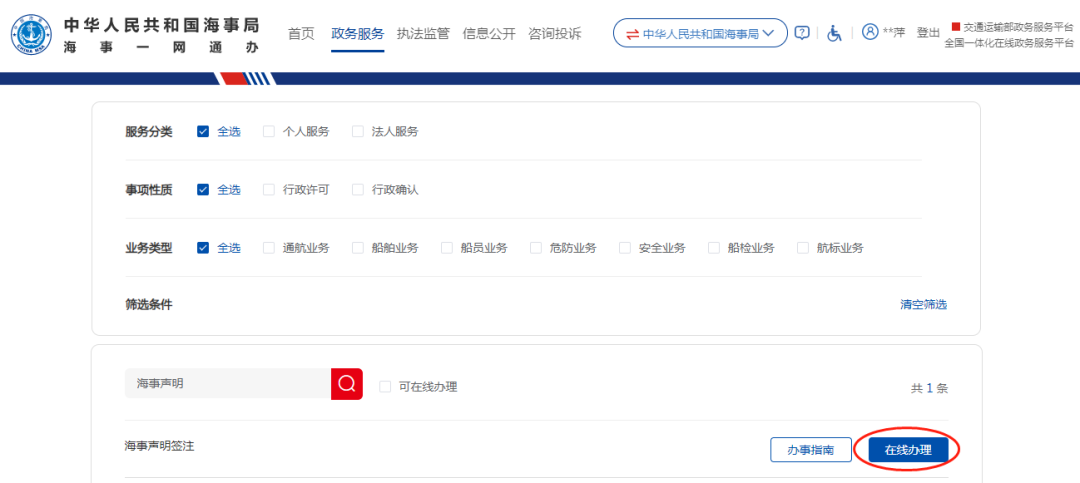
Task: Open 执法监管 nav item
Action: [x=423, y=34]
